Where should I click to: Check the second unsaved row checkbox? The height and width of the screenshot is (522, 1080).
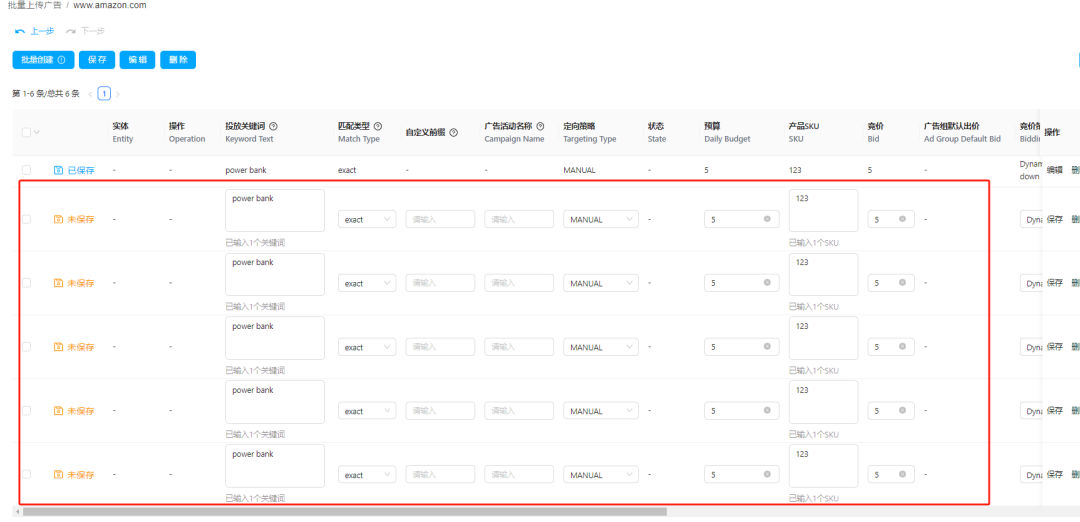point(26,283)
